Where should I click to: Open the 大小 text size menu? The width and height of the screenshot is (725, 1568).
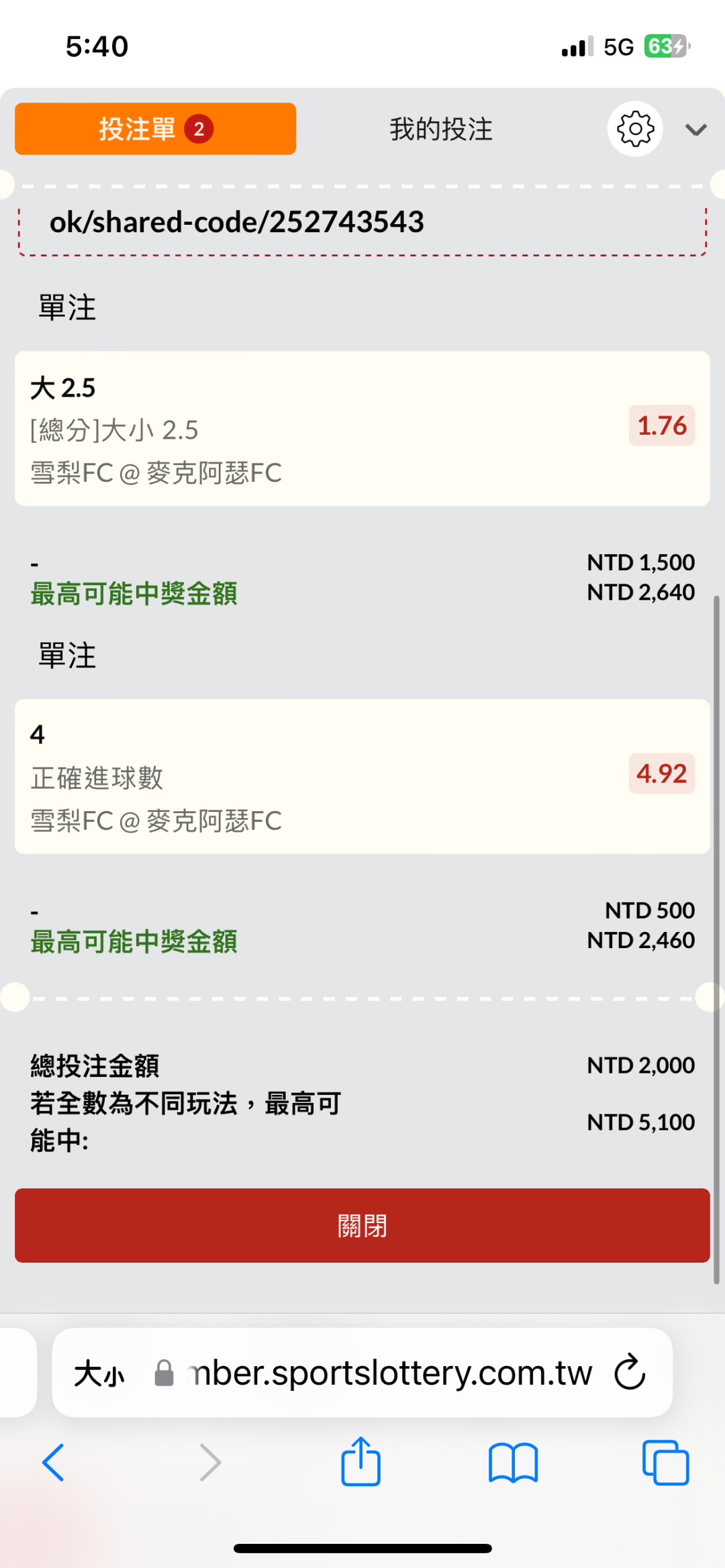tap(99, 1373)
